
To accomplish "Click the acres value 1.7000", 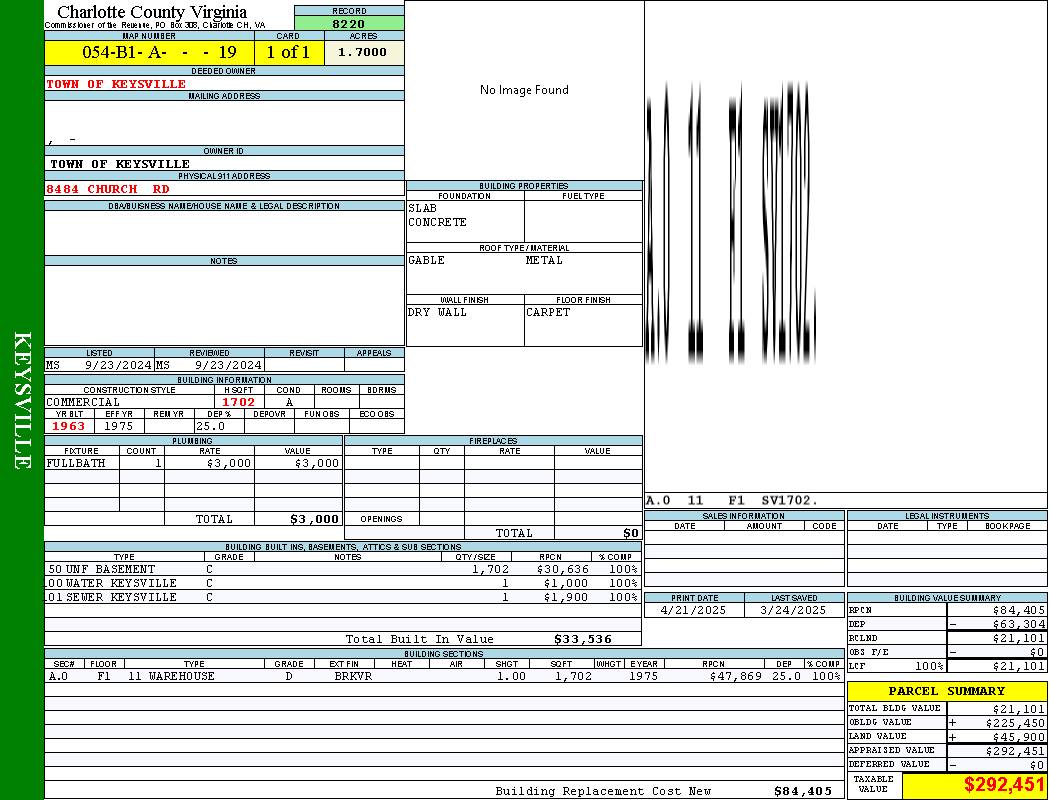I will [x=362, y=52].
